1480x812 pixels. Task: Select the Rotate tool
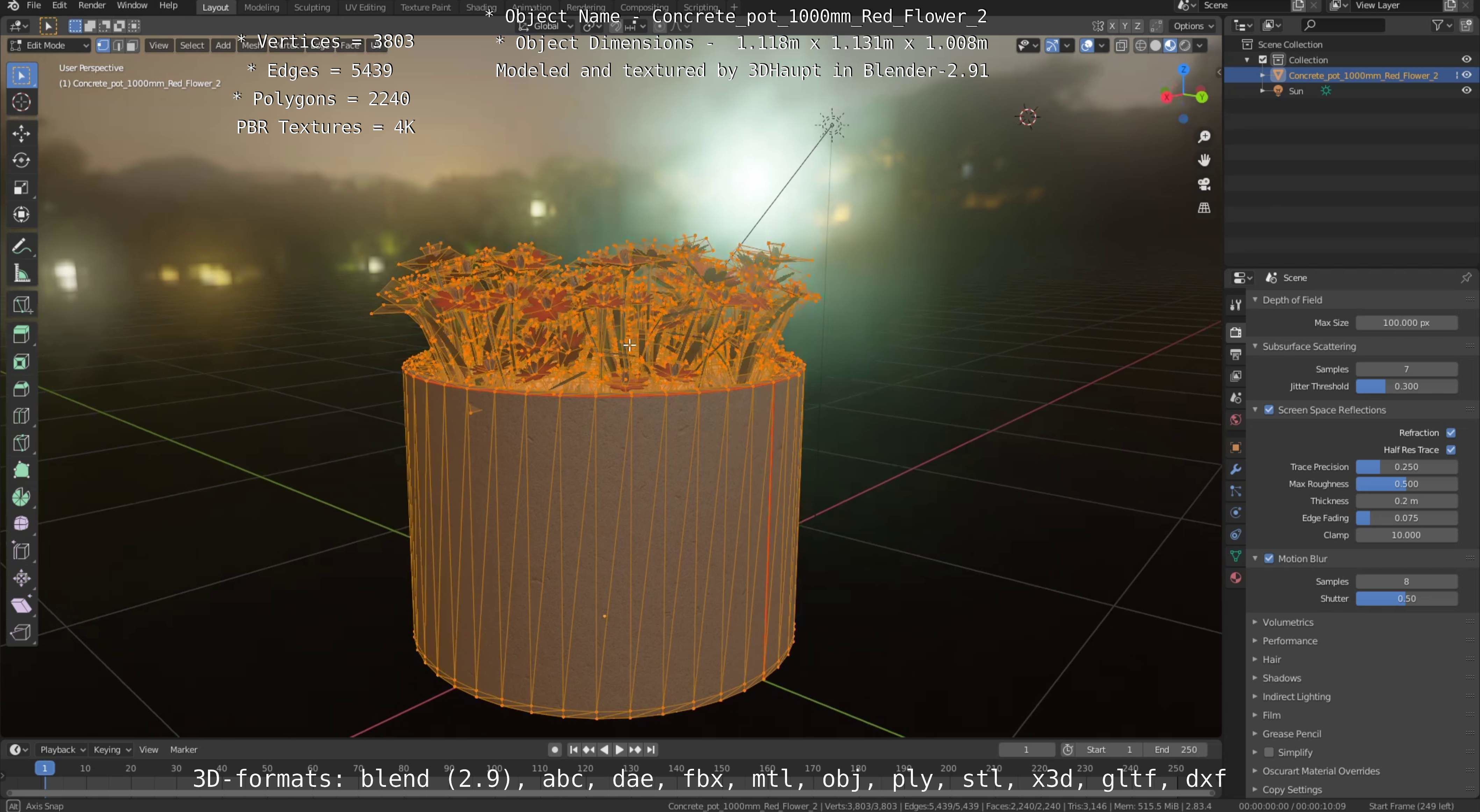(21, 160)
